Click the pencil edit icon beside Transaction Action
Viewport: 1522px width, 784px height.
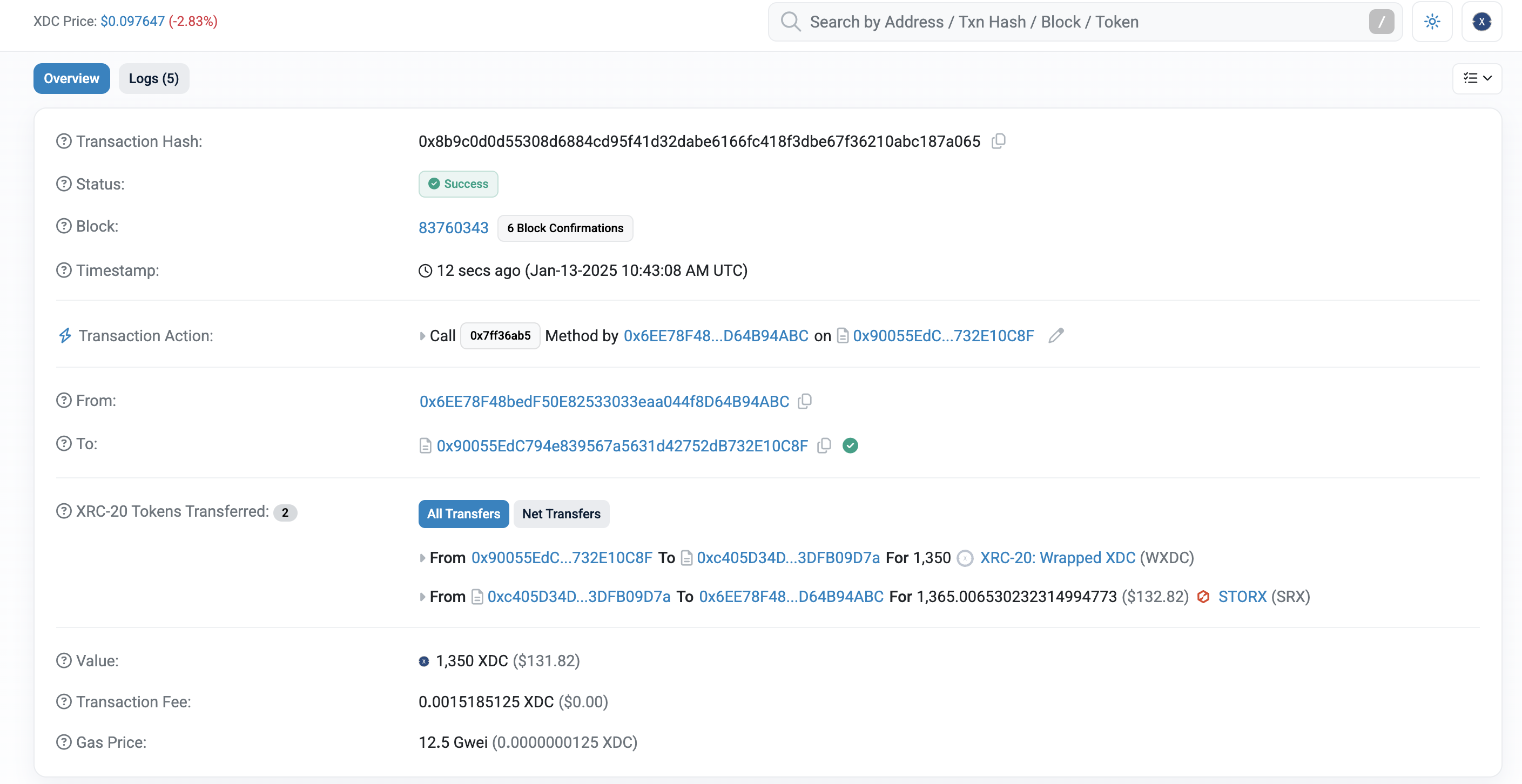tap(1056, 336)
